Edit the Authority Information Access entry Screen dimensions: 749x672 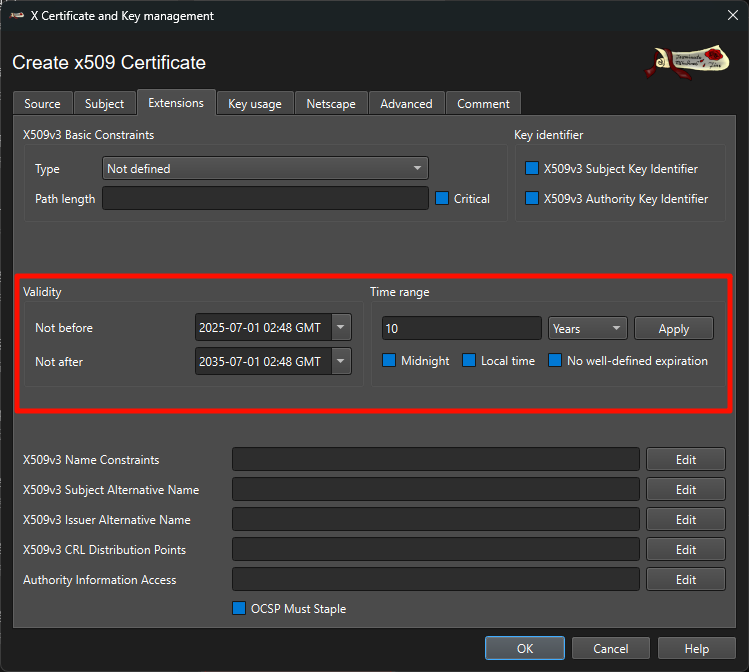click(685, 579)
